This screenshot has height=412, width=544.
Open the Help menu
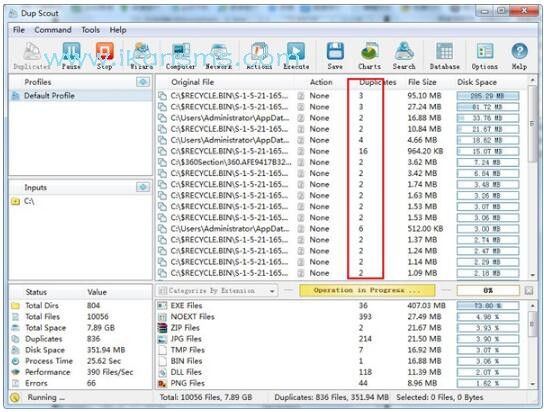(x=118, y=30)
